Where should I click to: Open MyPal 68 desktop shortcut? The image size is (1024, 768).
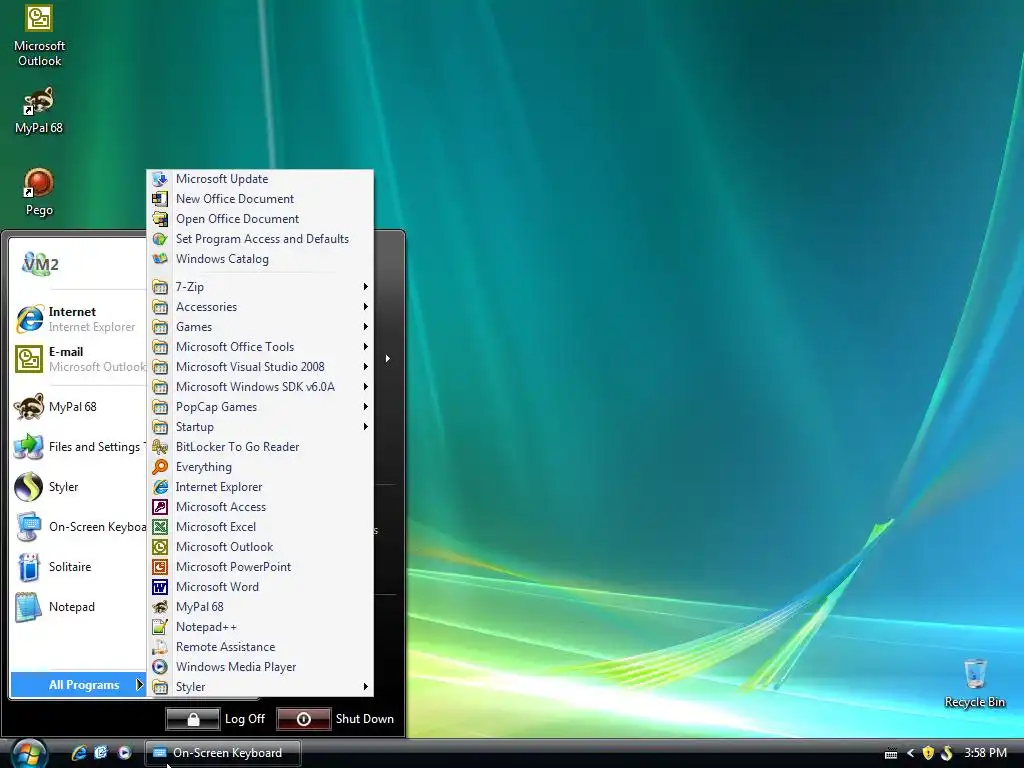pyautogui.click(x=39, y=110)
